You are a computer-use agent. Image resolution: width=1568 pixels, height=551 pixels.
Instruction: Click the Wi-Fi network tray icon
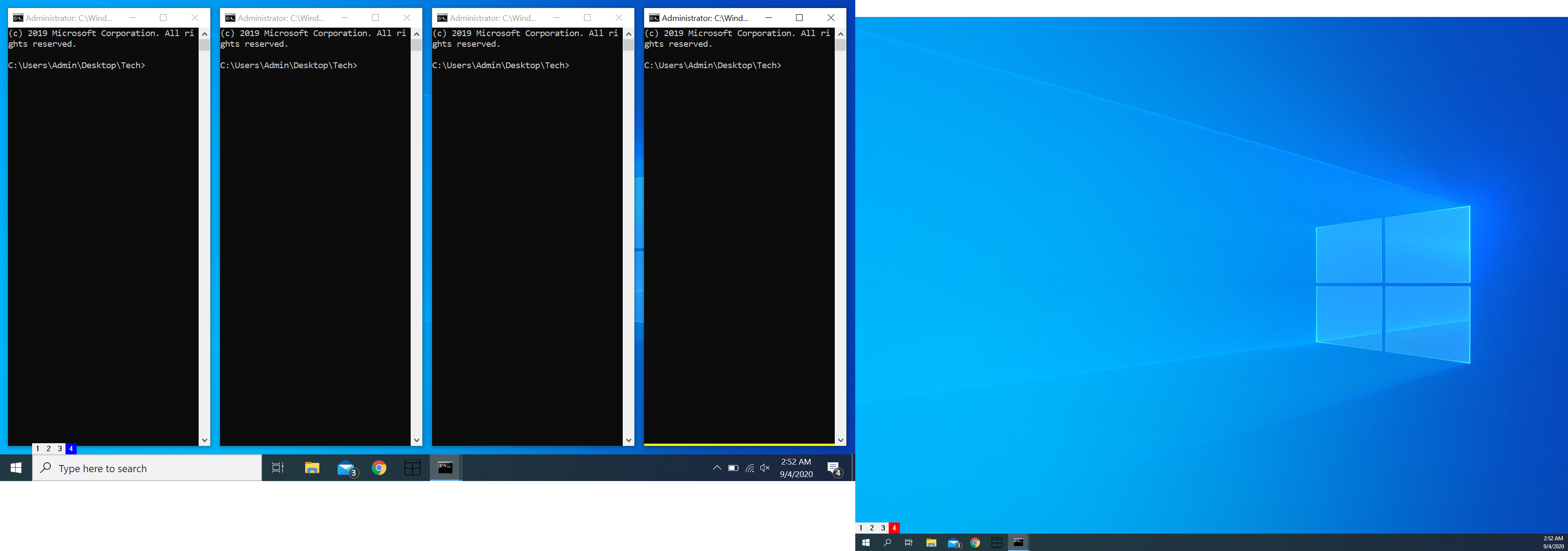[750, 468]
